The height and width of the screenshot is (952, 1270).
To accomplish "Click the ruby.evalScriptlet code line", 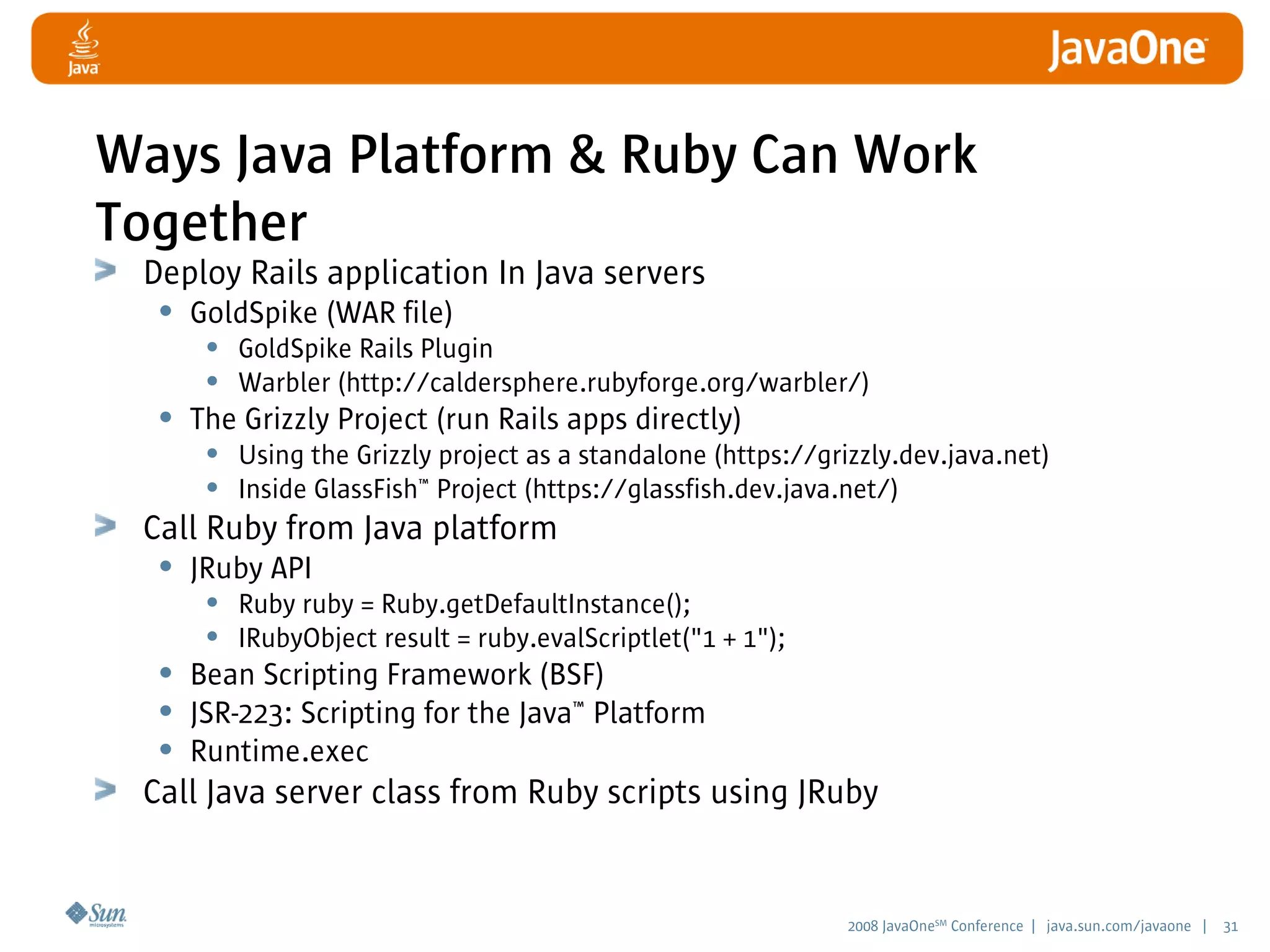I will pyautogui.click(x=512, y=638).
